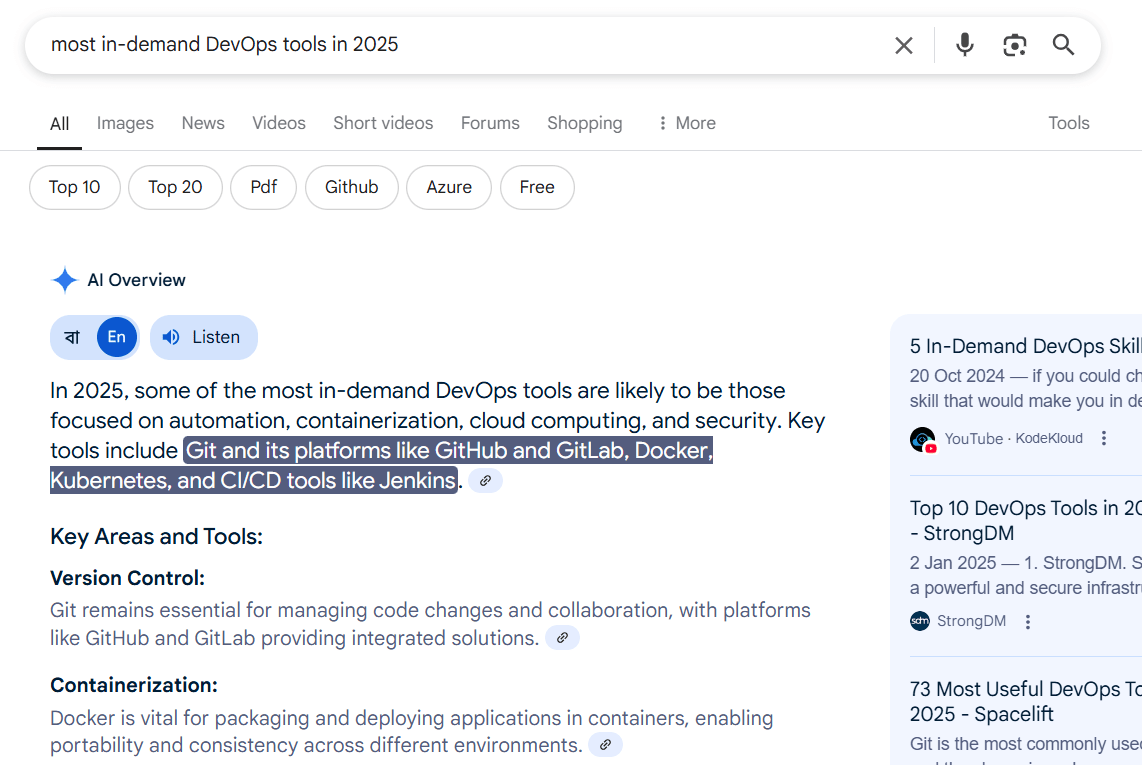Open options menu for StrongDM result
The width and height of the screenshot is (1142, 765).
1028,621
